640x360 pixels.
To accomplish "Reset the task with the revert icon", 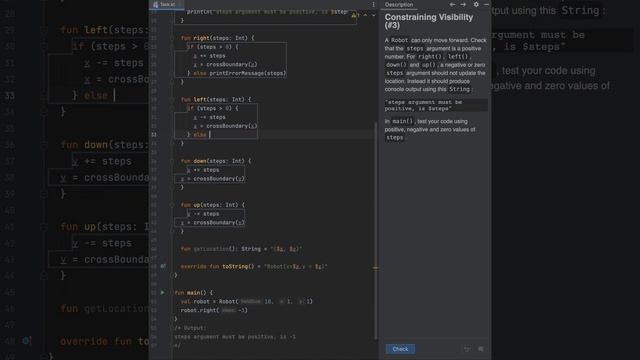I will tap(467, 349).
